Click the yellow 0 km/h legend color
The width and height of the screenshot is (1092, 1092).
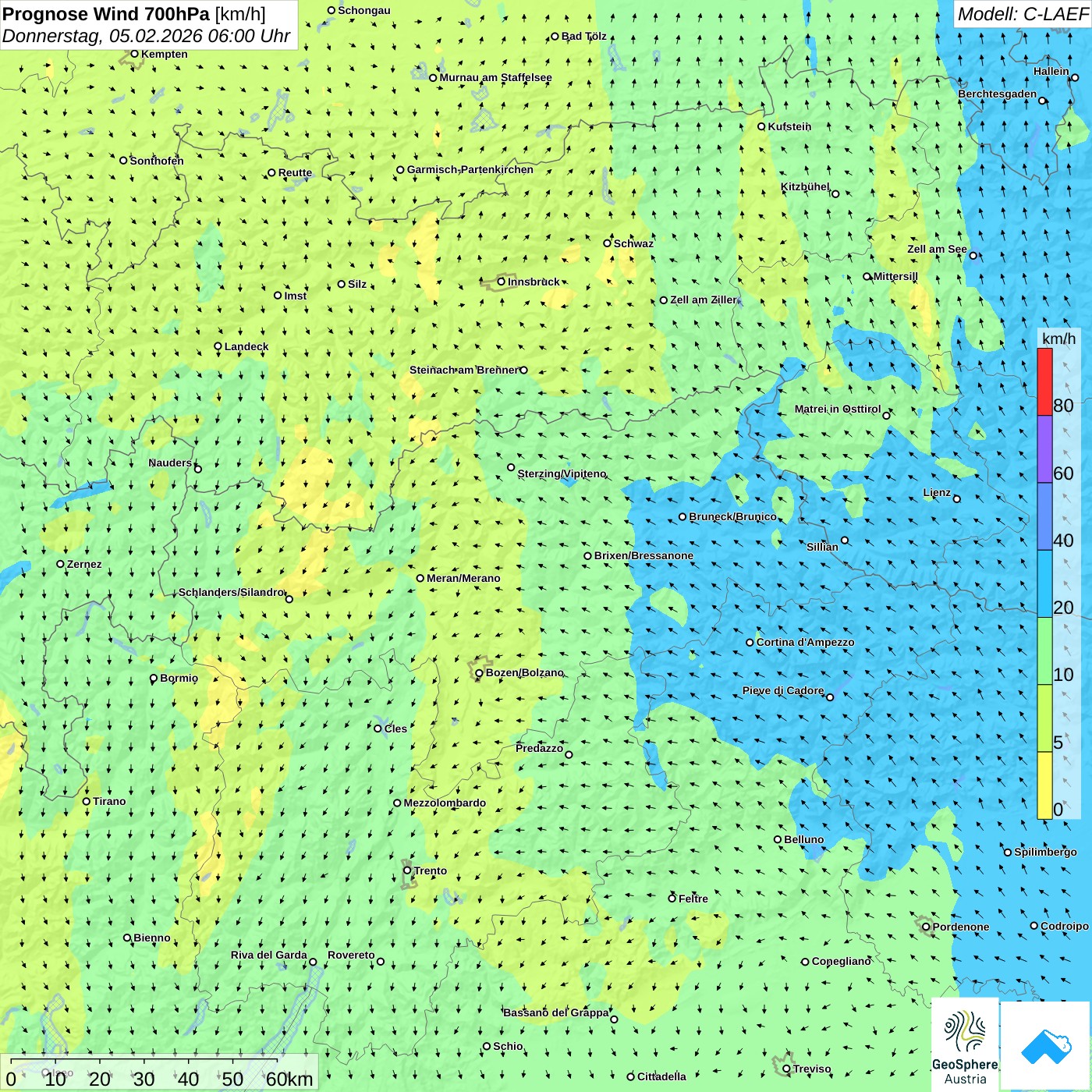point(1044,785)
